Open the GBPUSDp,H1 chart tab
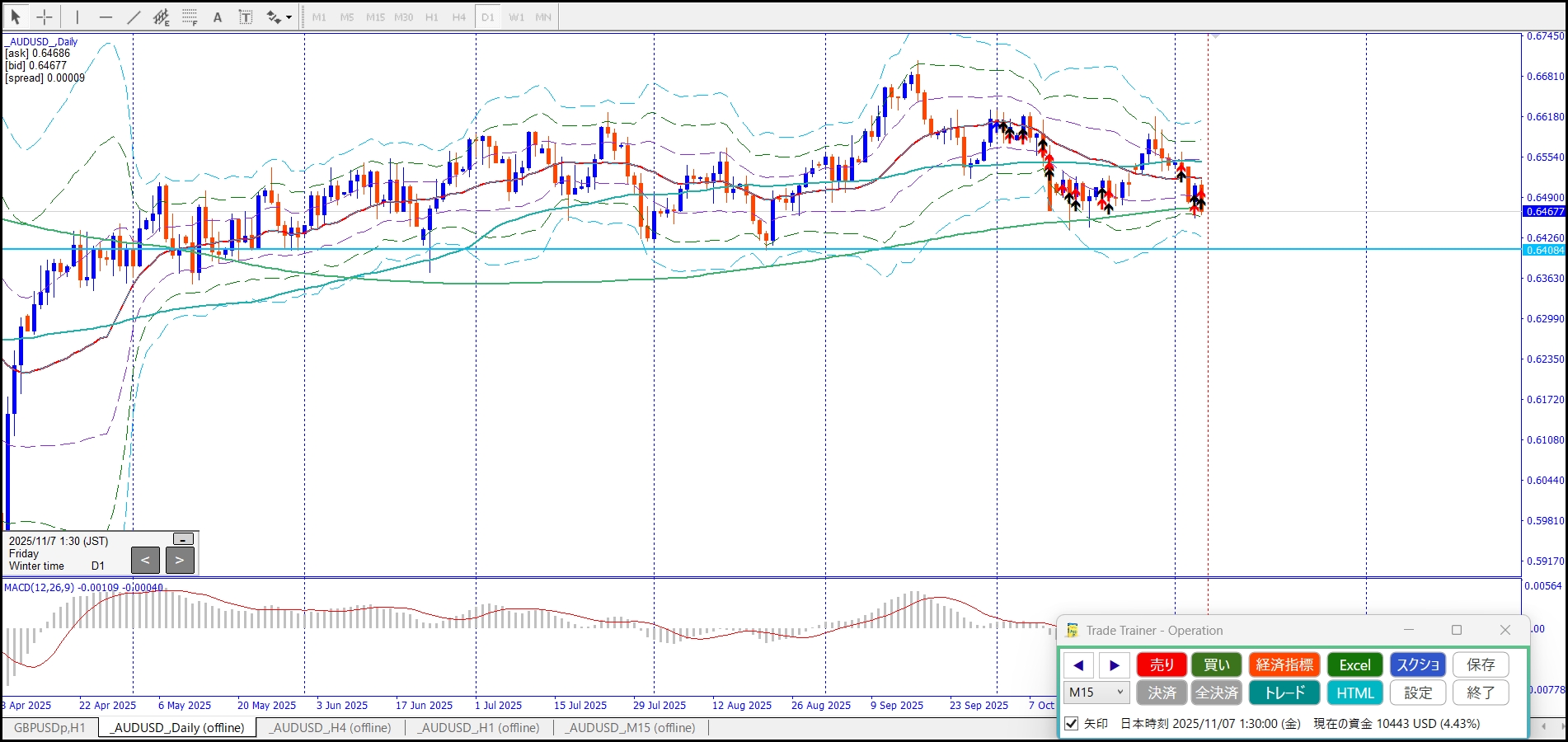The image size is (1568, 742). click(49, 727)
